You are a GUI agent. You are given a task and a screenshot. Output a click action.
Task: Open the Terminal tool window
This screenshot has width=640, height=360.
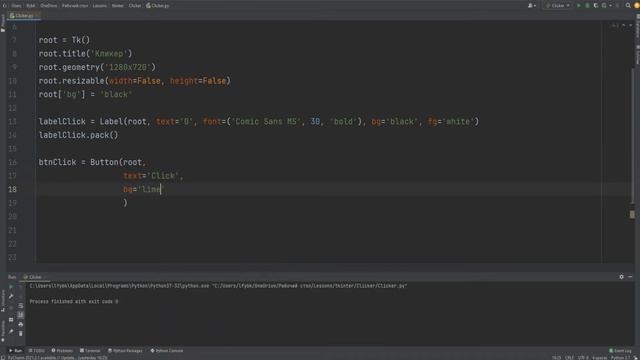tap(90, 351)
